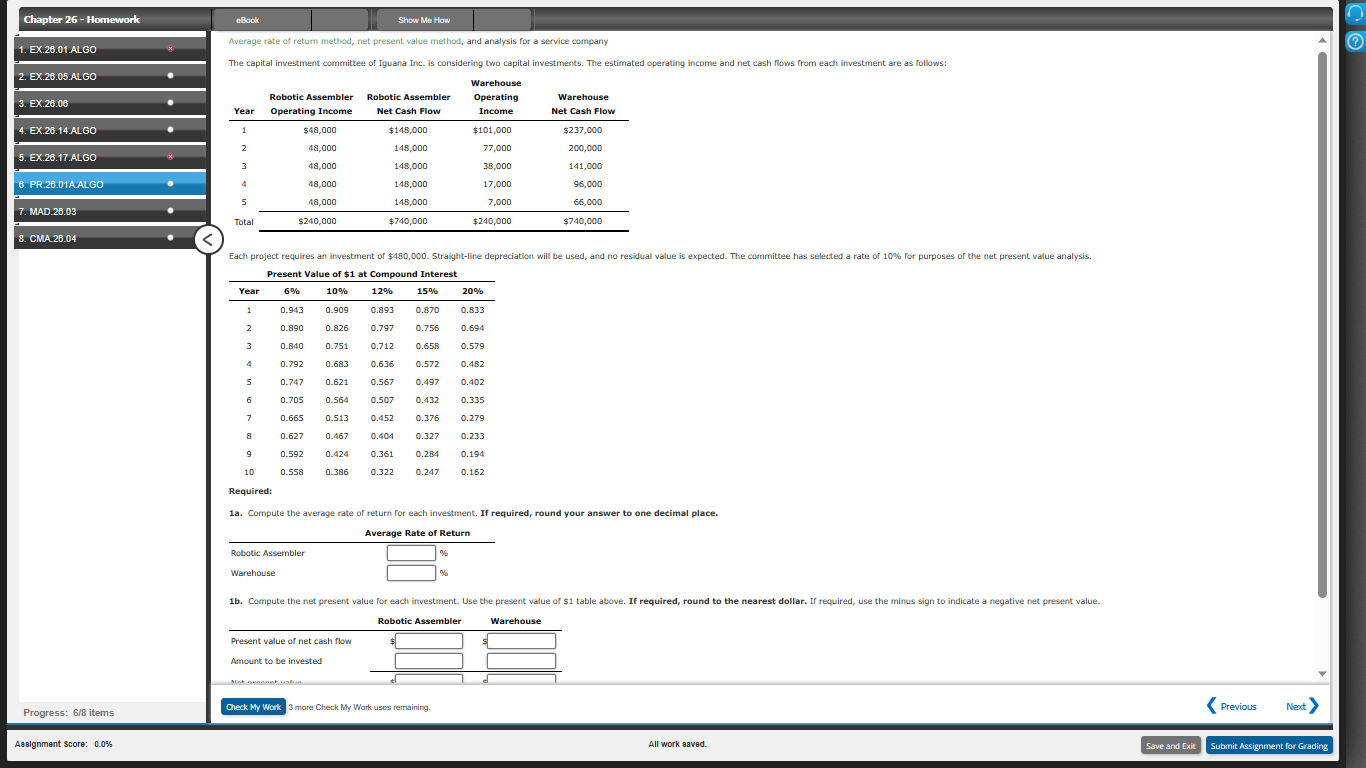Click the 7,000 Warehouse year 5 operating income

[500, 202]
